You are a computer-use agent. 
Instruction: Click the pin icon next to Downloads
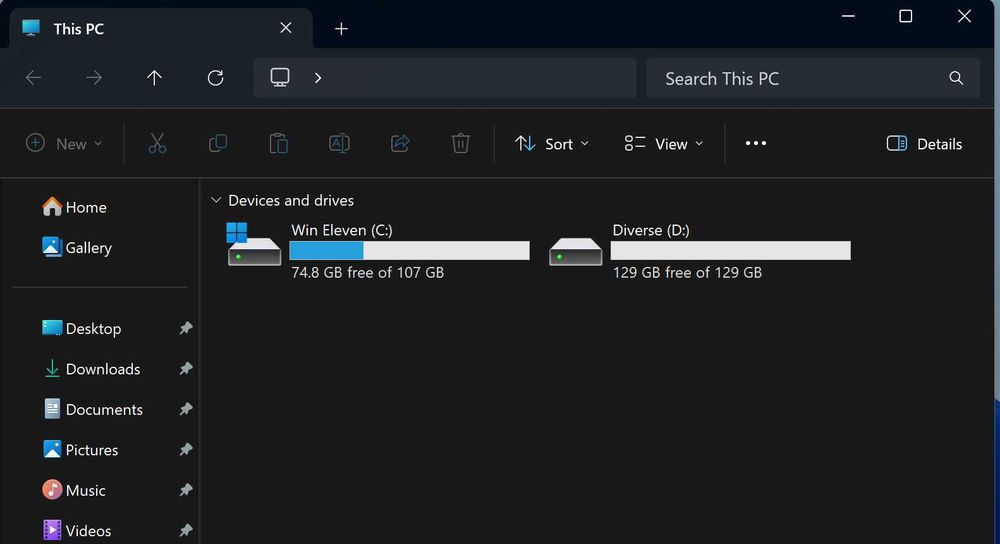pos(186,369)
